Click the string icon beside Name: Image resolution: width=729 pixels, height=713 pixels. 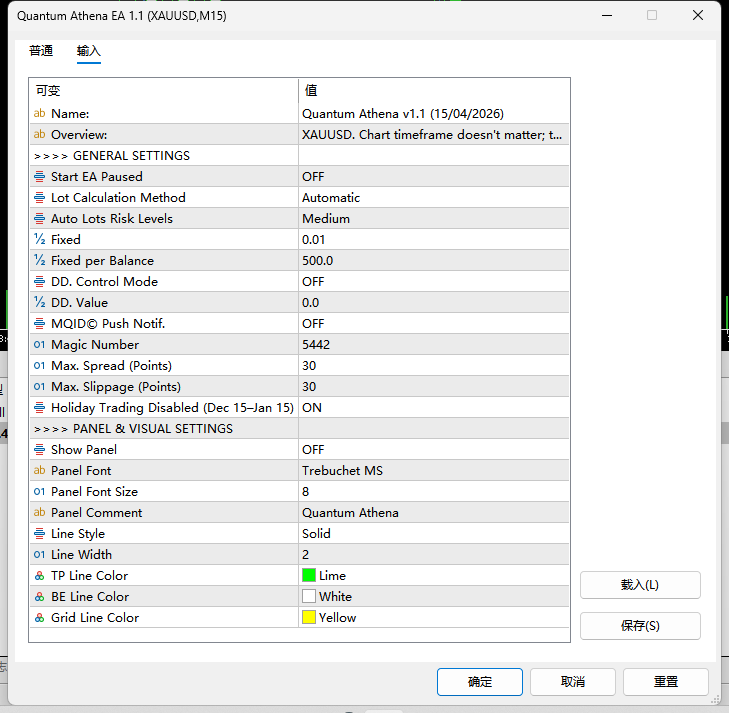point(40,113)
